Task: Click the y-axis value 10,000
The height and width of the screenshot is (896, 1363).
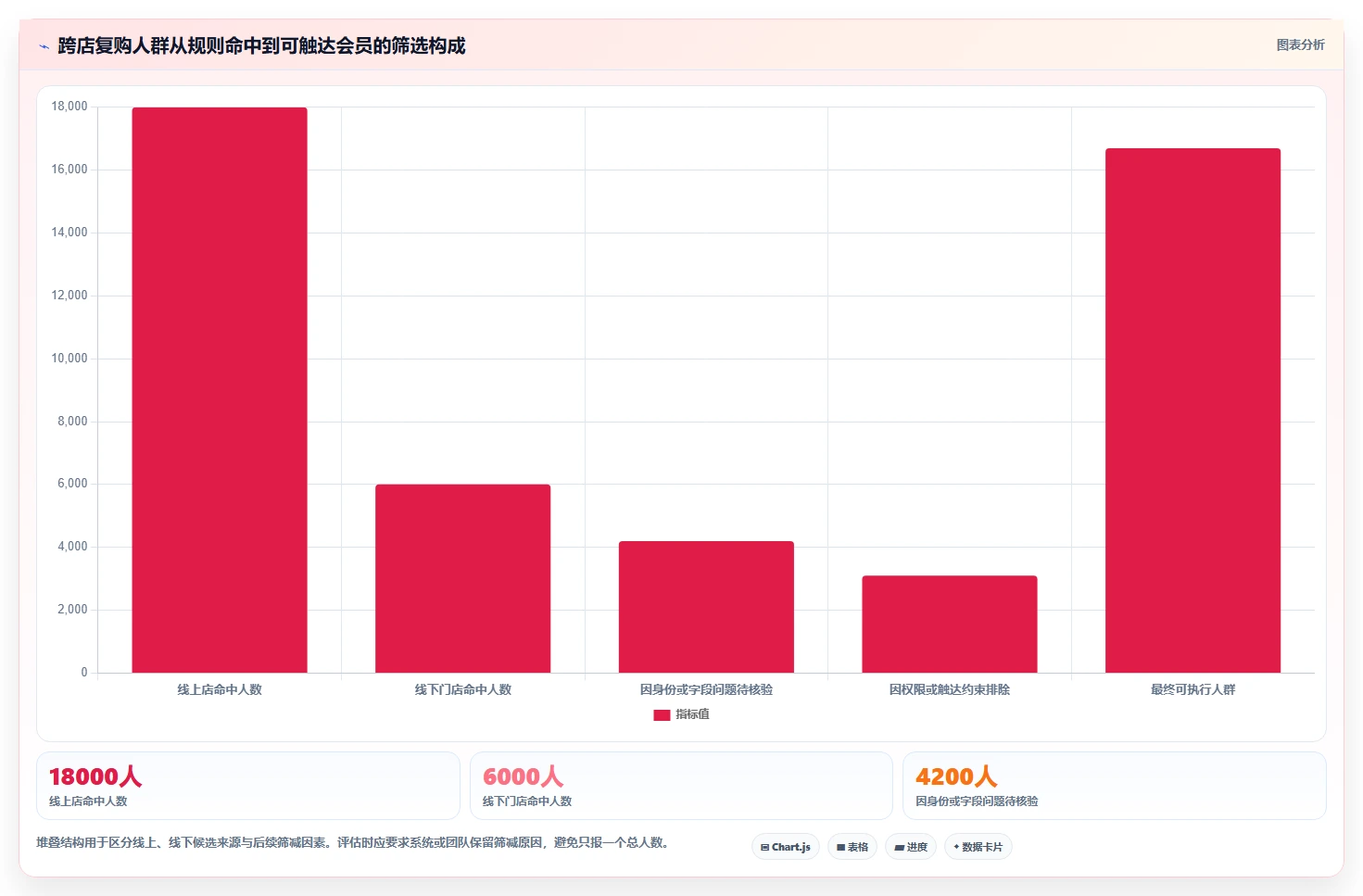Action: pos(69,359)
